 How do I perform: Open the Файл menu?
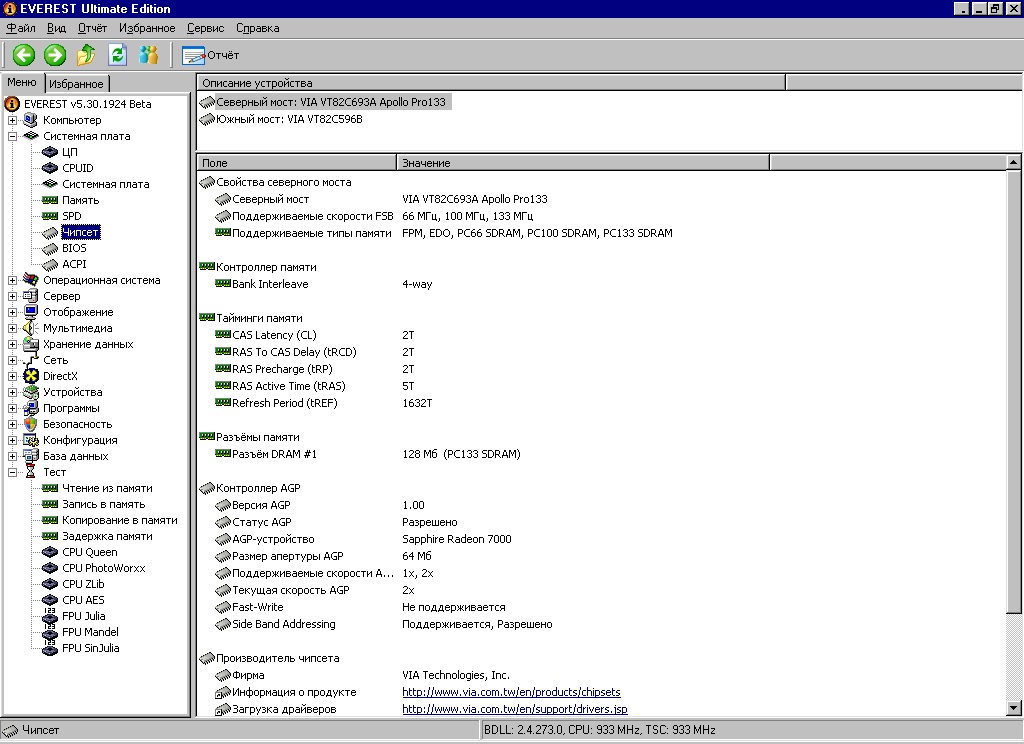(21, 28)
